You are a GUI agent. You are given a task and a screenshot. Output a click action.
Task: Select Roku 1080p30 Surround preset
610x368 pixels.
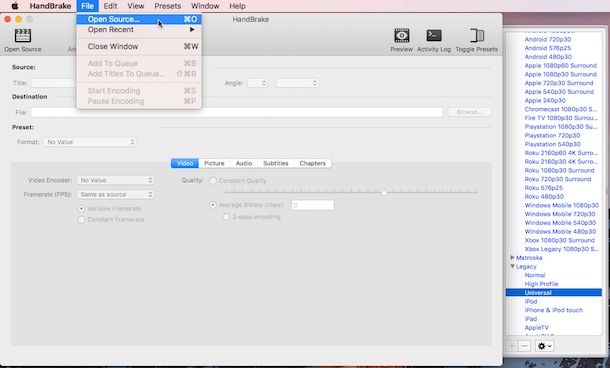point(559,170)
